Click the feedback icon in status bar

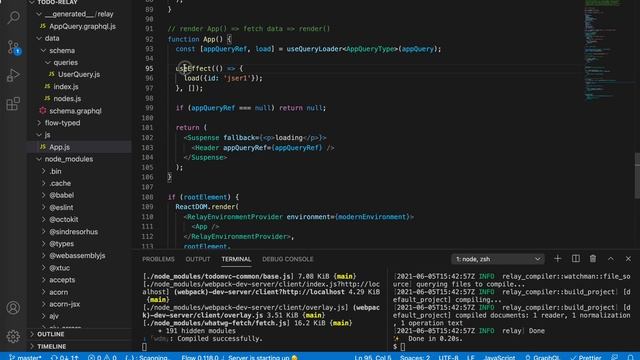tap(615, 357)
